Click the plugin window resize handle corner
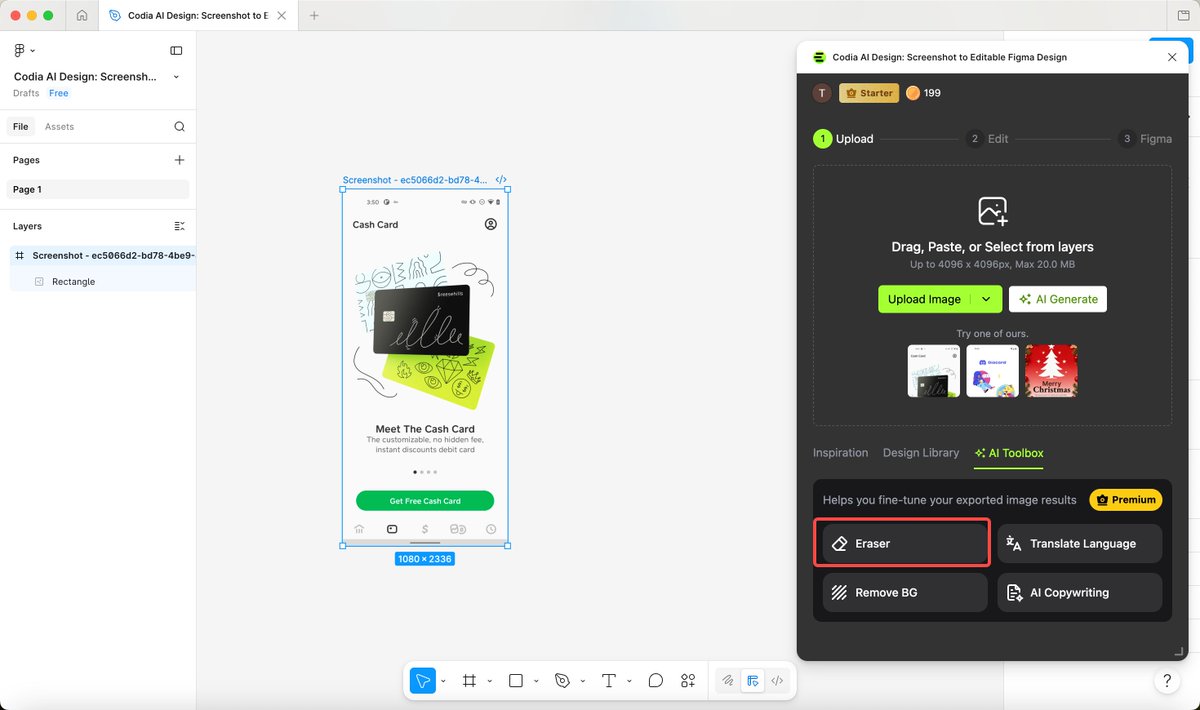The width and height of the screenshot is (1200, 710). 1178,651
